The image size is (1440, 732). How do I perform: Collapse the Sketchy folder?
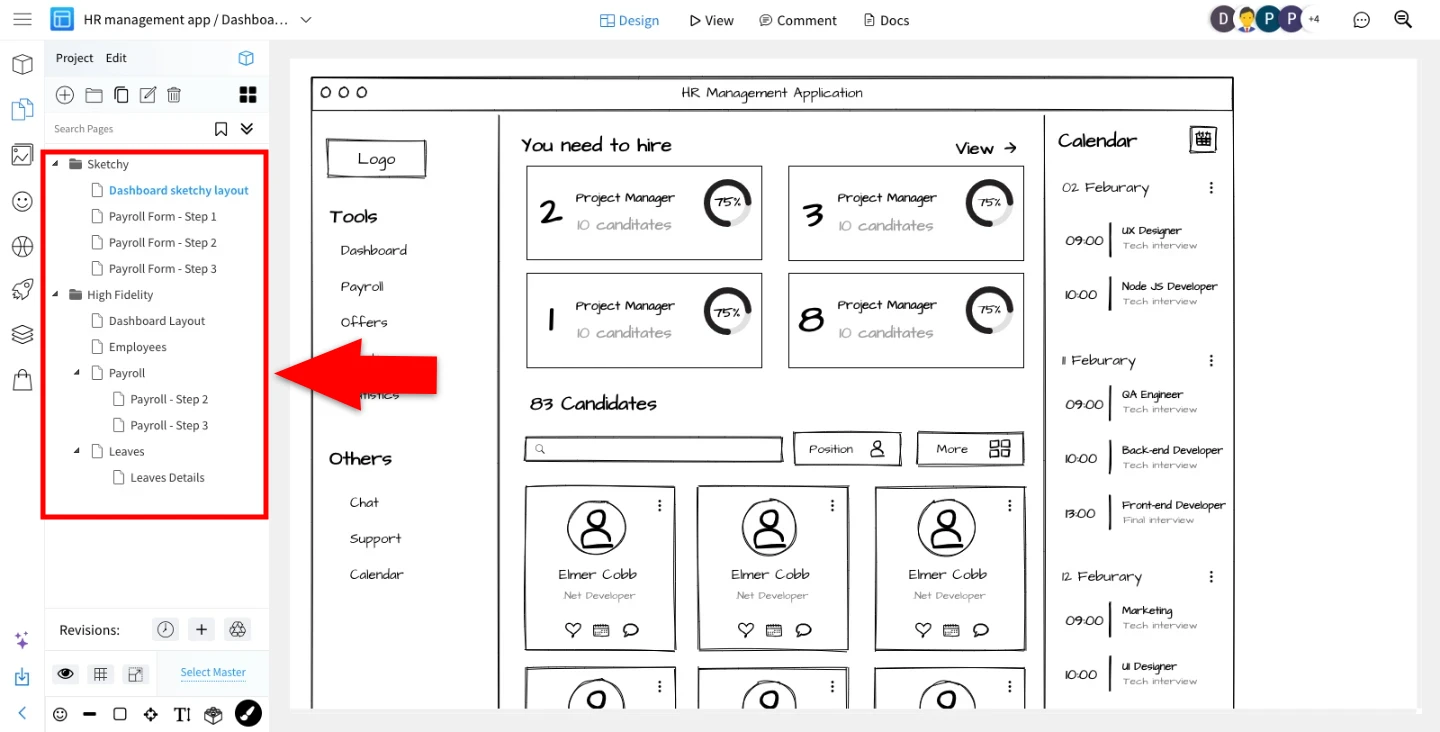point(55,164)
